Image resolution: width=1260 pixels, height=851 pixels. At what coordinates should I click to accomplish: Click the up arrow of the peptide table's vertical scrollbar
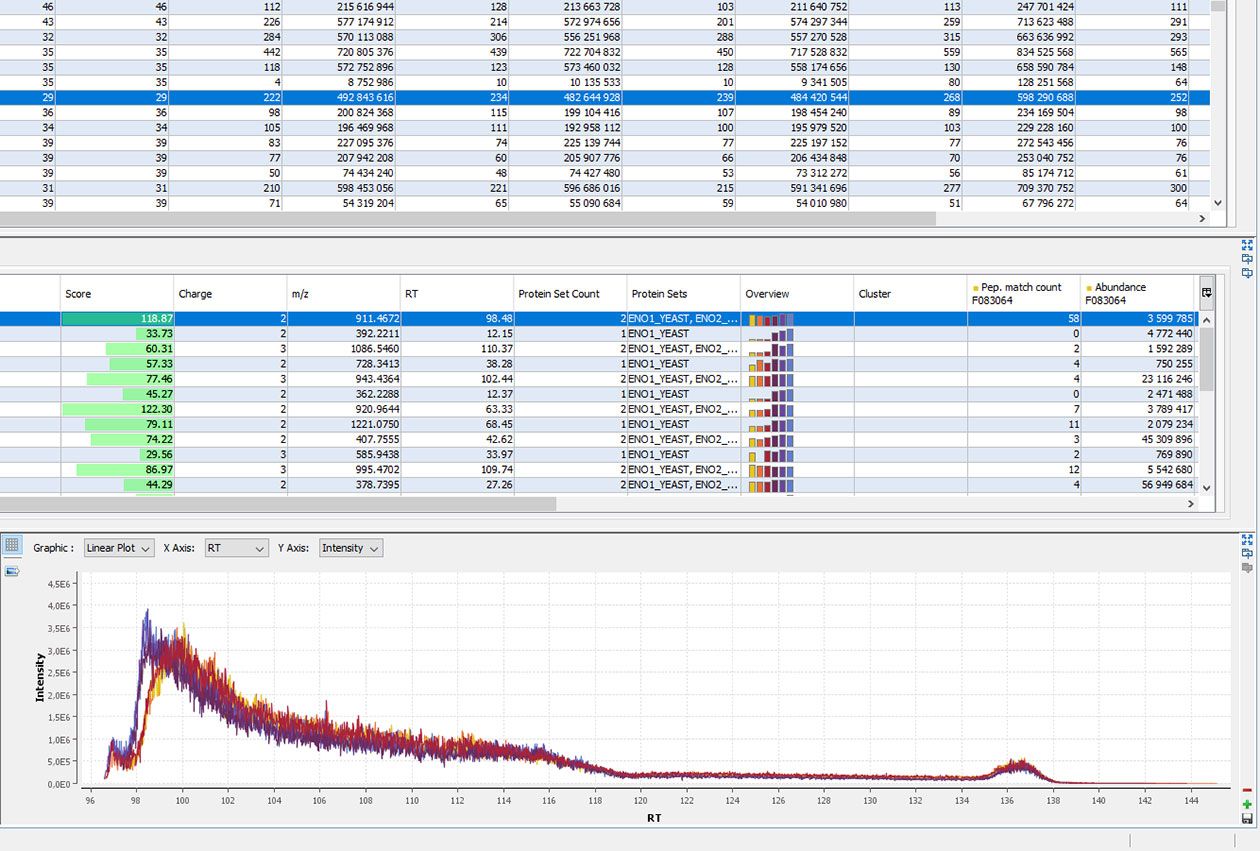1206,320
